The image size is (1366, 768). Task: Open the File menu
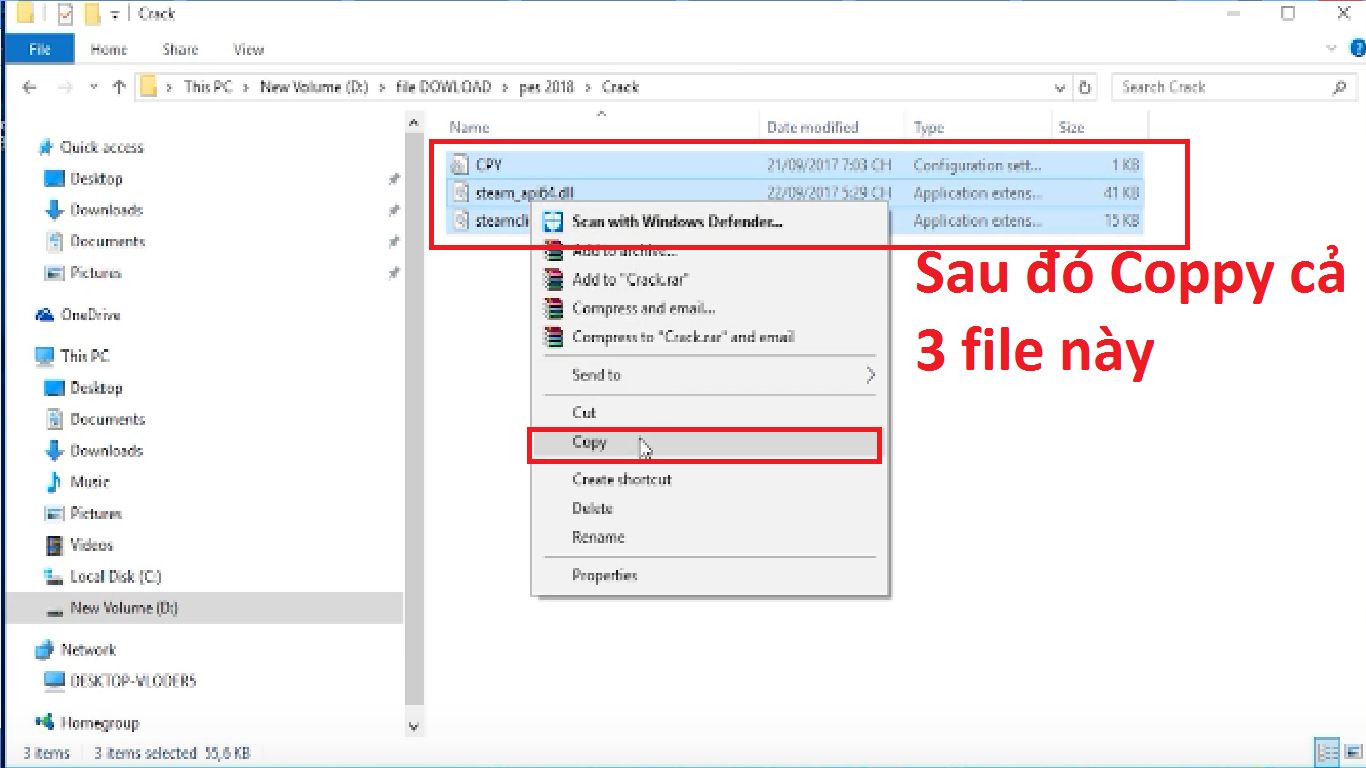click(39, 48)
